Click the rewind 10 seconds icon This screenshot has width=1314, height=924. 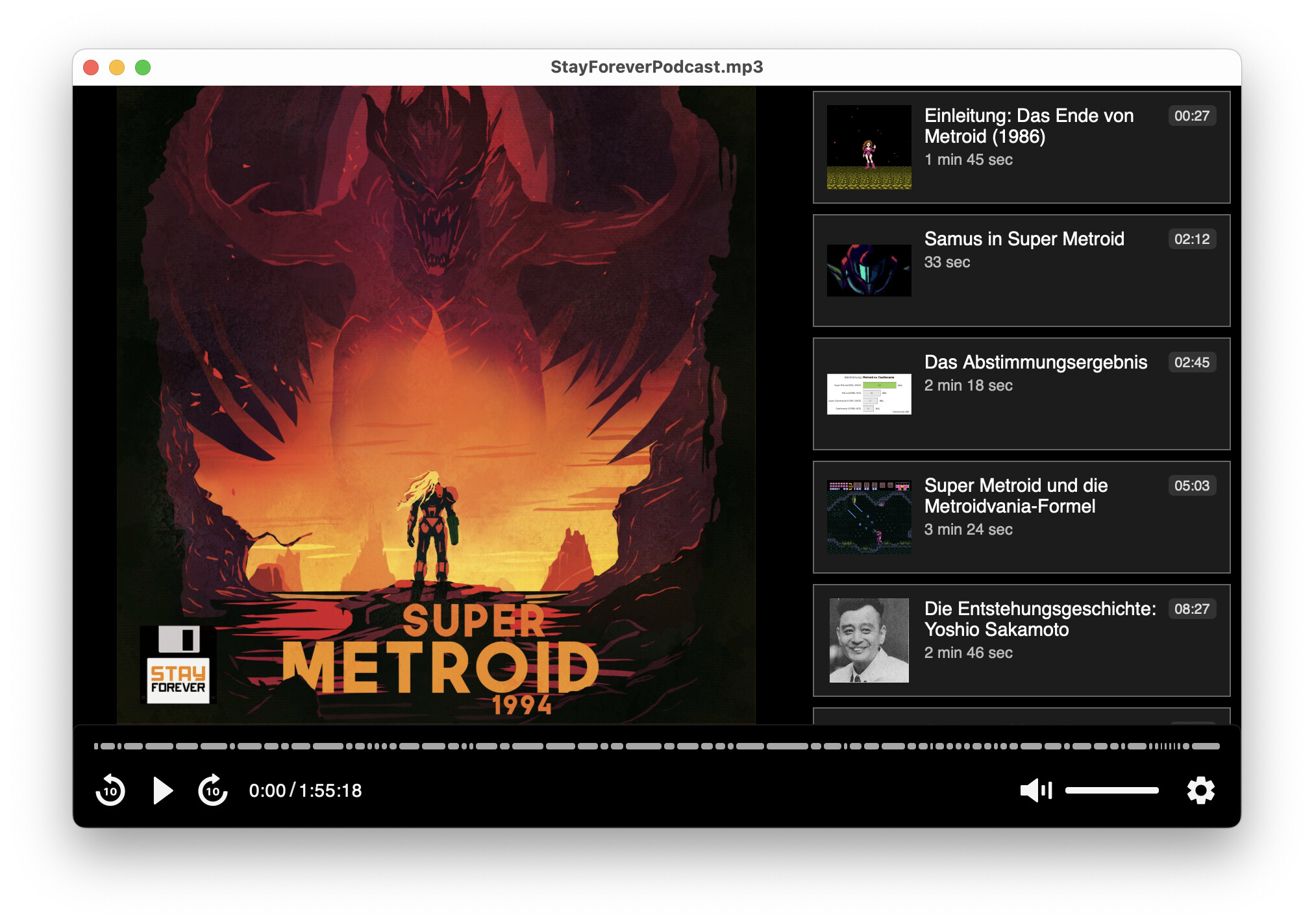click(x=110, y=790)
